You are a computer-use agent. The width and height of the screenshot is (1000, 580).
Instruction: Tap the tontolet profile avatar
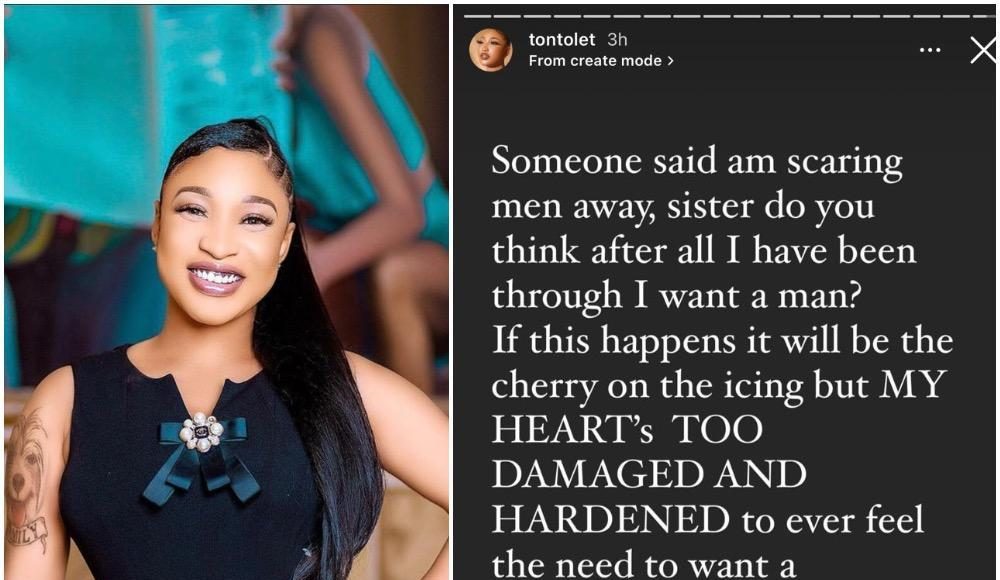click(490, 49)
